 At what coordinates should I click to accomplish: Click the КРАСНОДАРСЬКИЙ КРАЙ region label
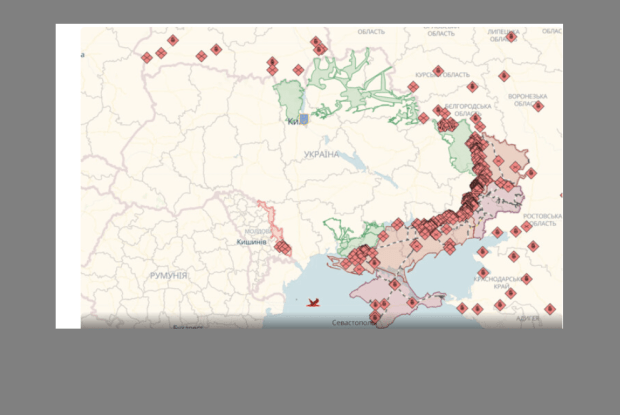[x=503, y=283]
